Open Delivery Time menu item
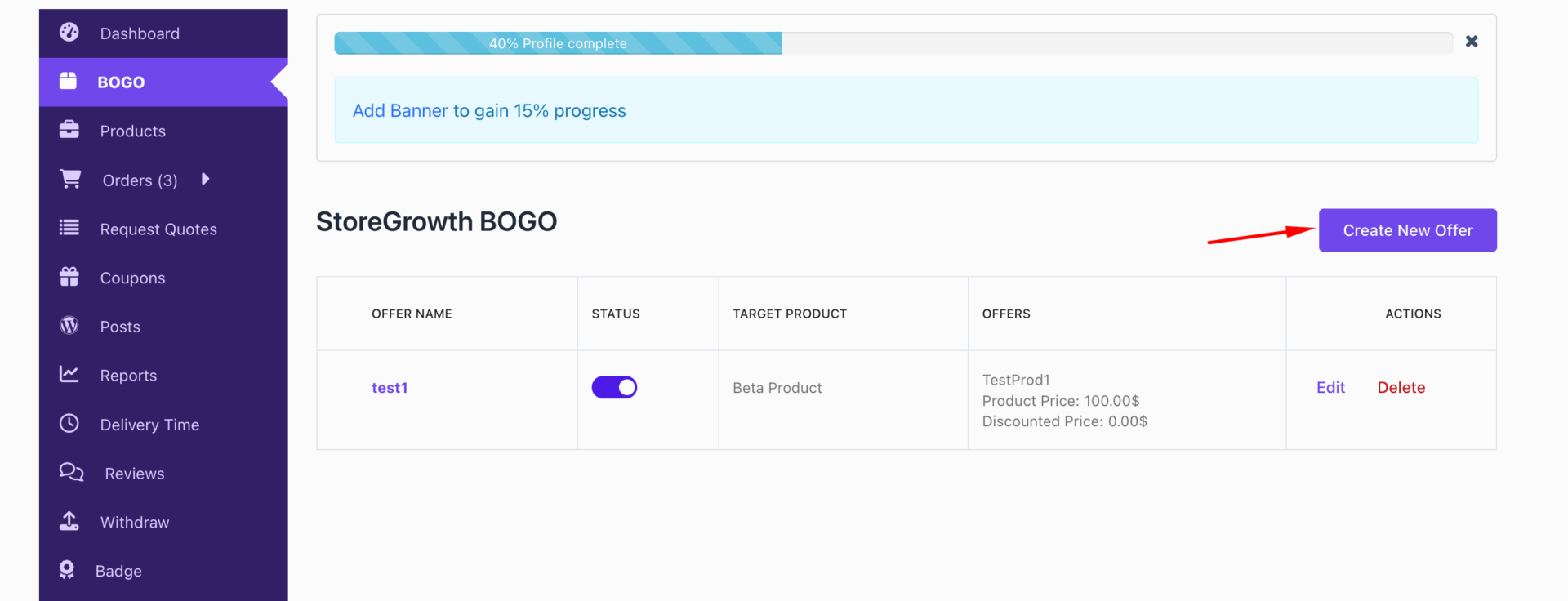The image size is (1568, 601). (163, 425)
